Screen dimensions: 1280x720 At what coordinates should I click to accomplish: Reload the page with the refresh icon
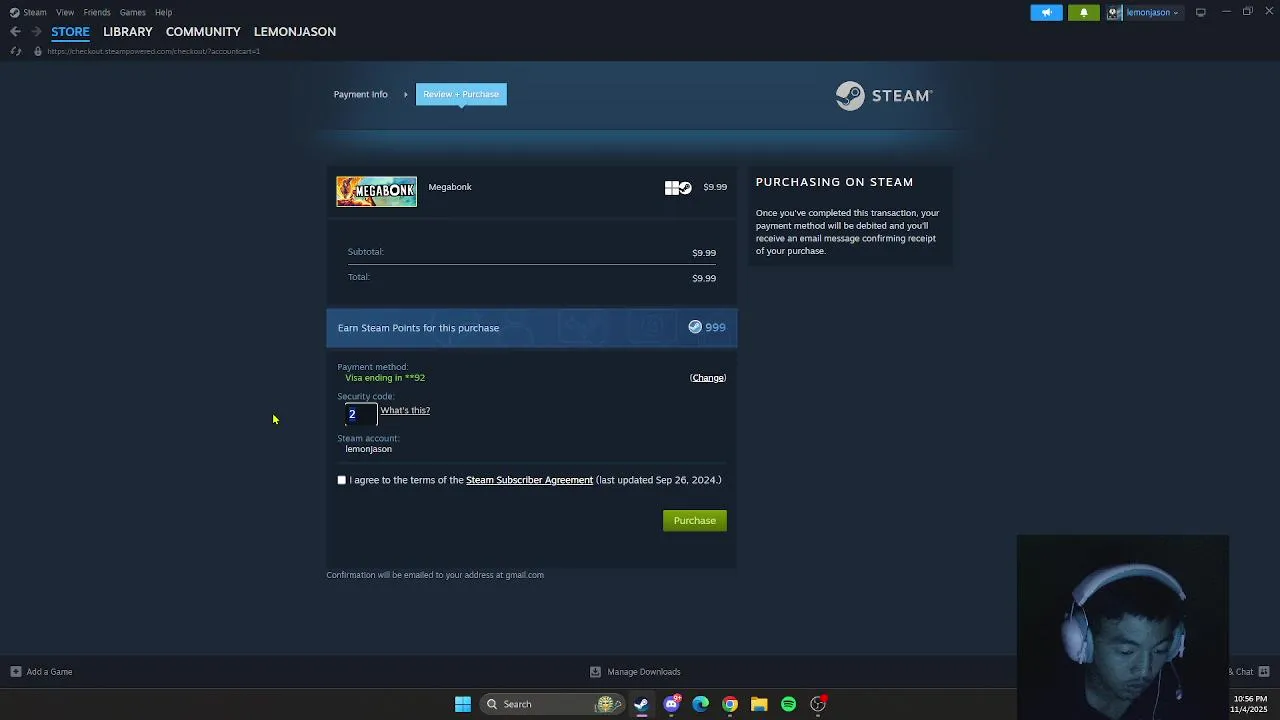click(15, 51)
